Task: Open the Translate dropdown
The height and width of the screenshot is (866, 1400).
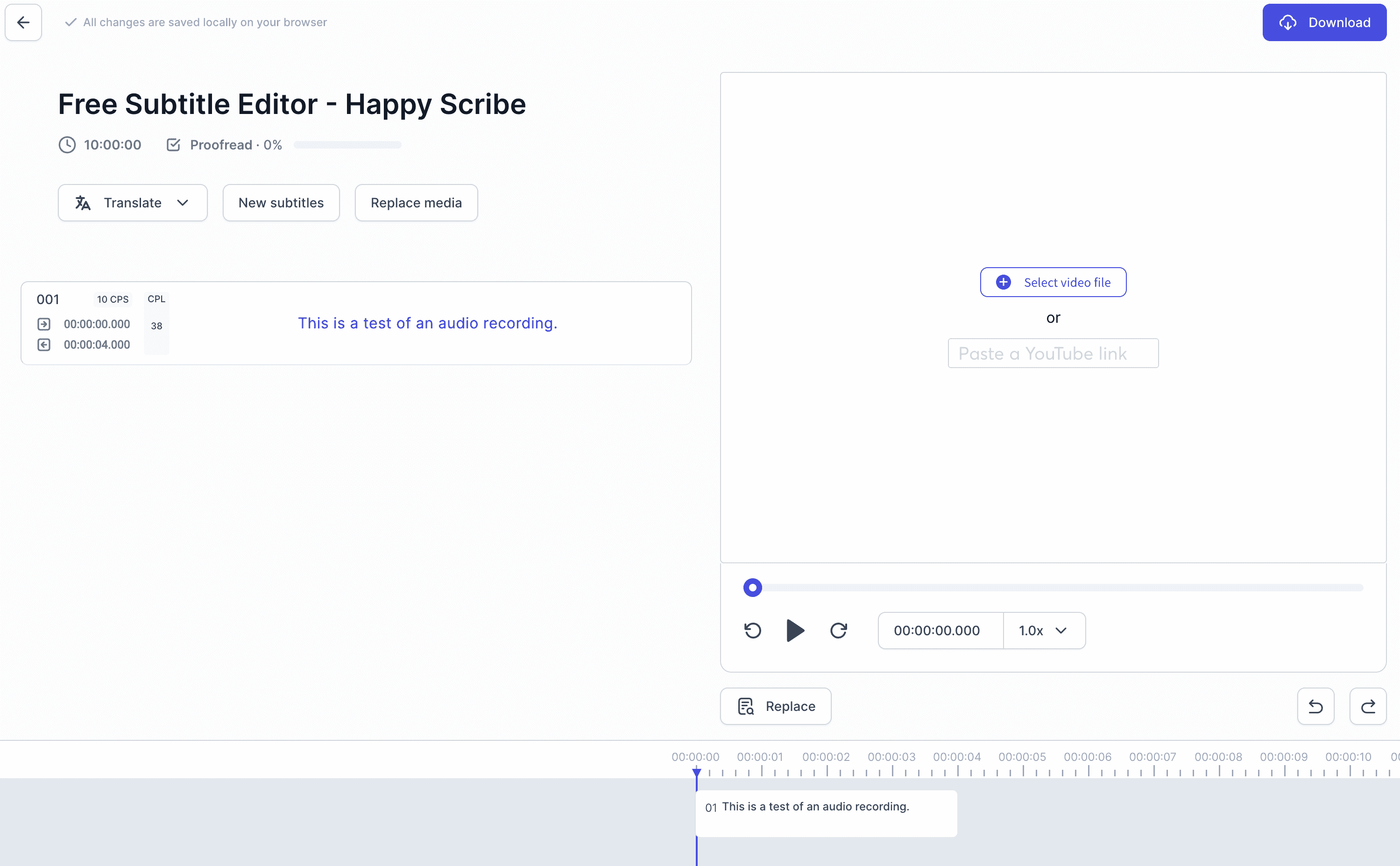Action: point(132,203)
